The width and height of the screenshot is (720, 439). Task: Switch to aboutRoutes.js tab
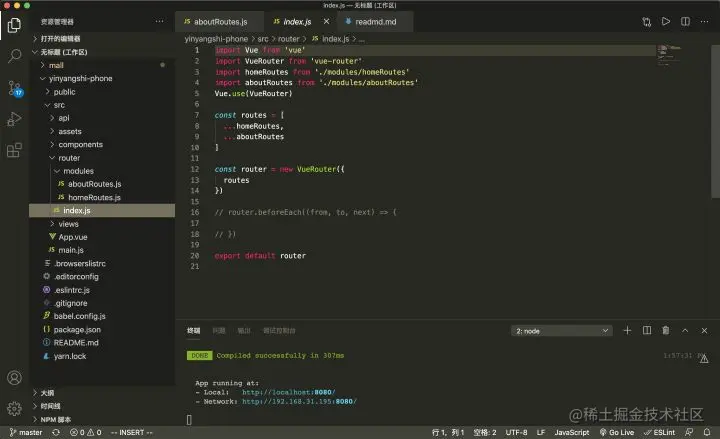coord(219,22)
